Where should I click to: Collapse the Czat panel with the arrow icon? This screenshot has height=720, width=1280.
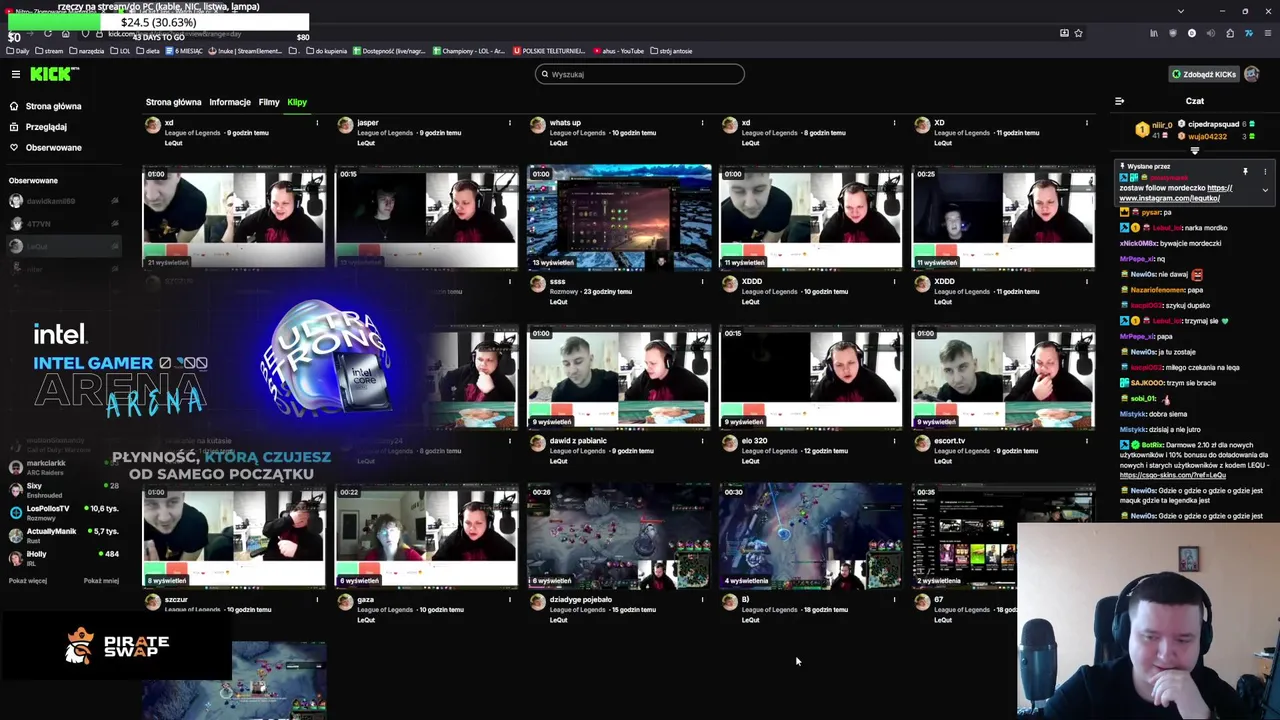[1119, 101]
